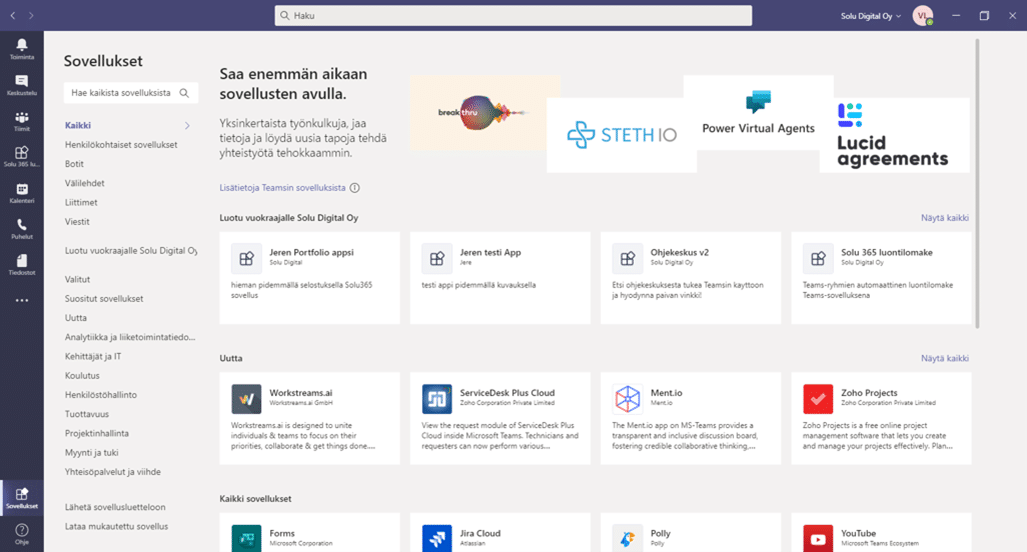Click Ment.io app icon
This screenshot has width=1027, height=552.
coord(627,399)
